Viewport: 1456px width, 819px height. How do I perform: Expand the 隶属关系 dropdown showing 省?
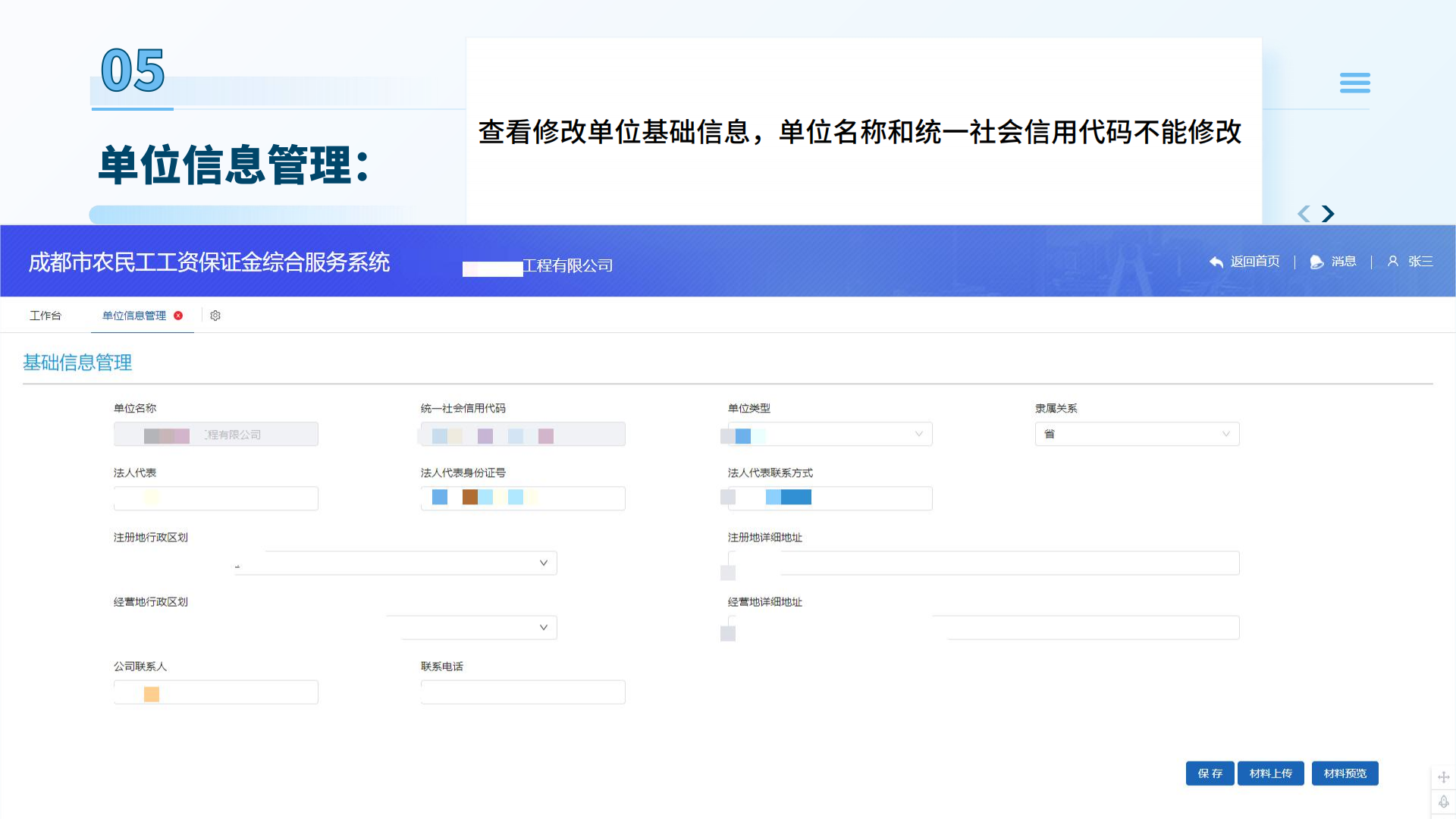pos(1226,434)
